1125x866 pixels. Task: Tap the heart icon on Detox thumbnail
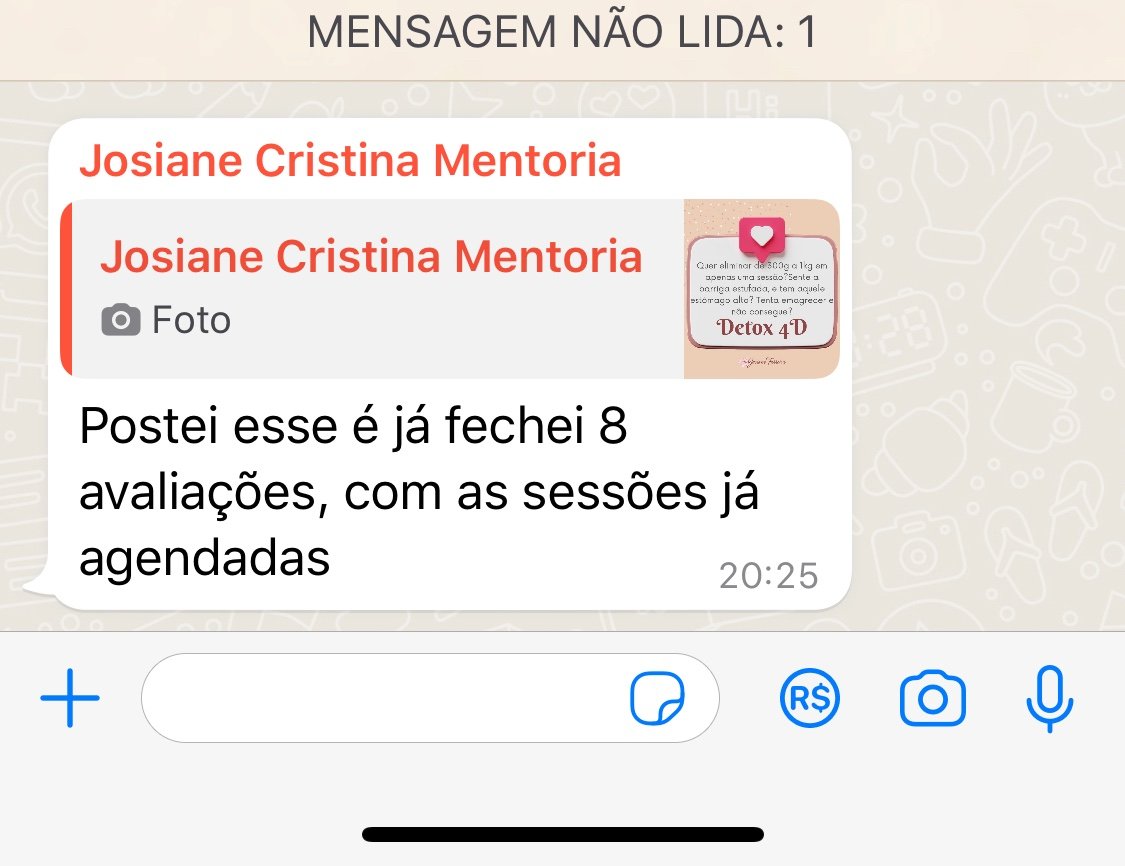[762, 236]
